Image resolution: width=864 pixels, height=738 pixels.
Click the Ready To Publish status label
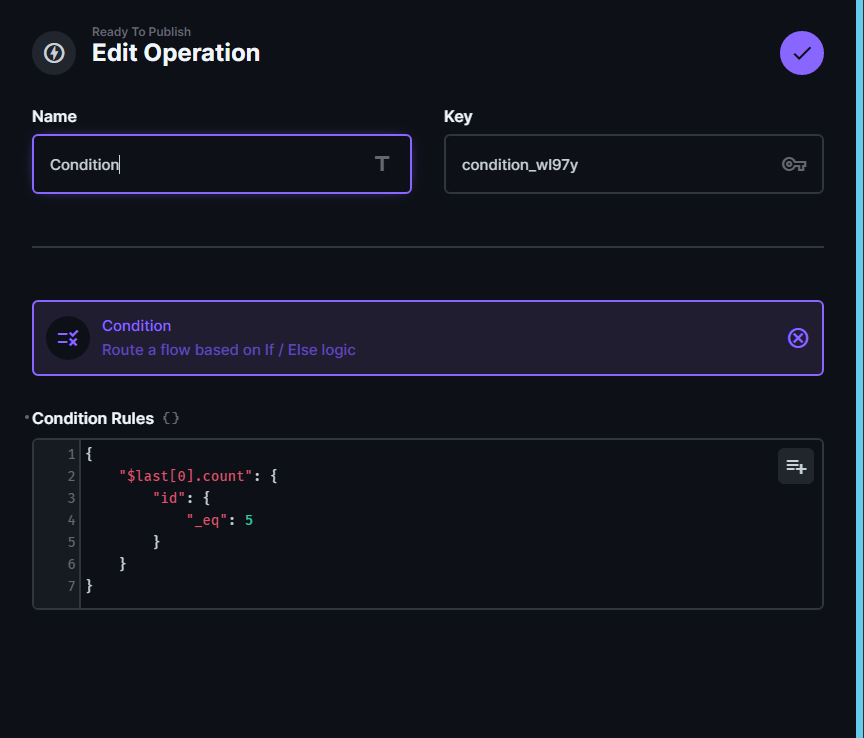click(x=142, y=31)
